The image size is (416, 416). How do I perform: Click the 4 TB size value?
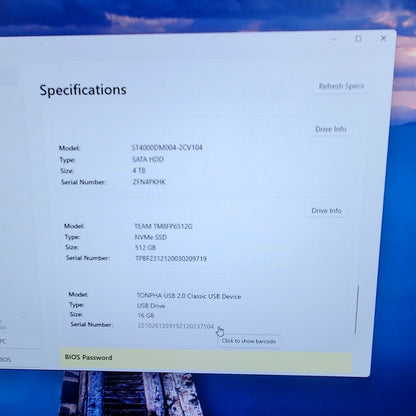(x=139, y=170)
